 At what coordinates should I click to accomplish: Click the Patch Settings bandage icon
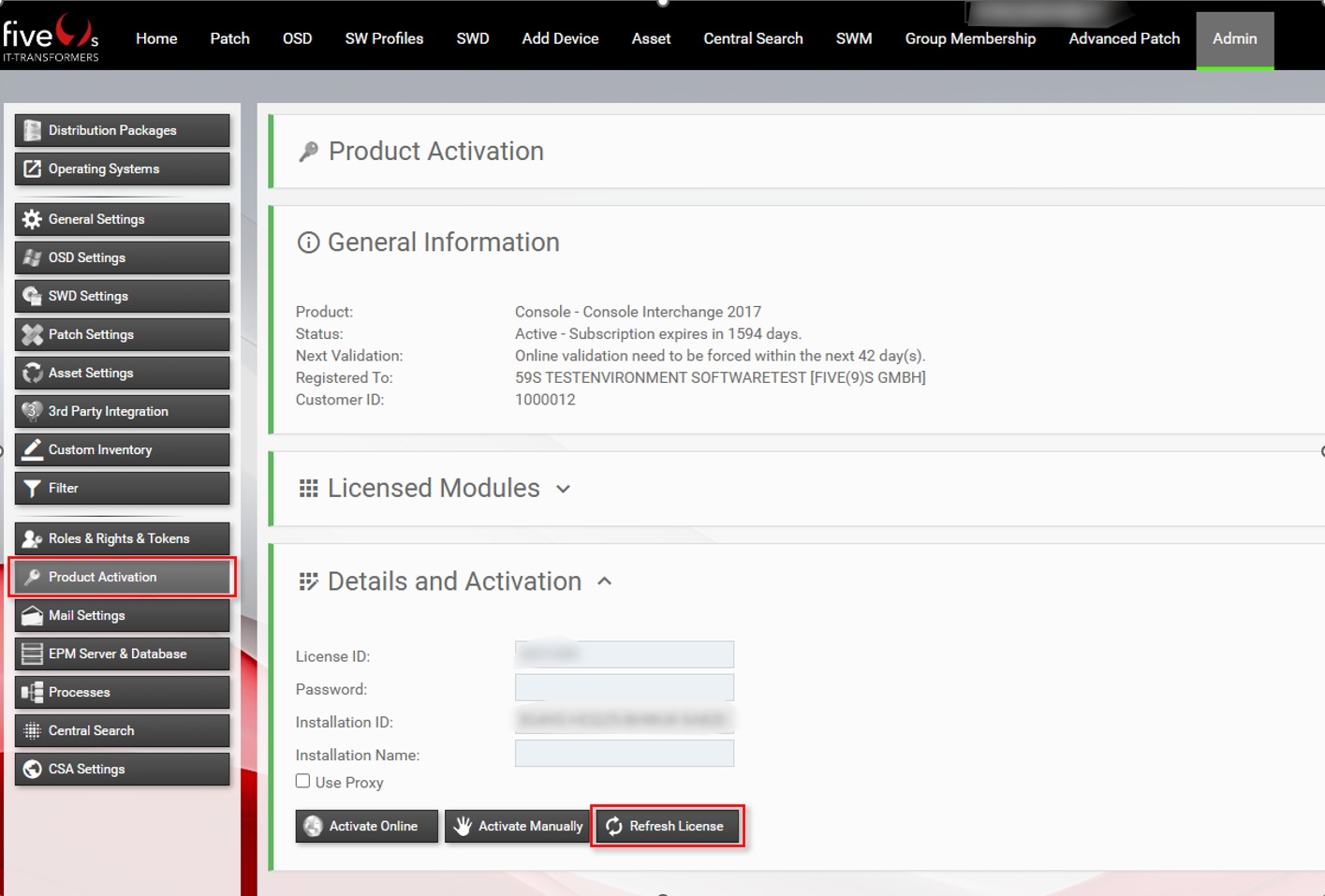pyautogui.click(x=32, y=334)
